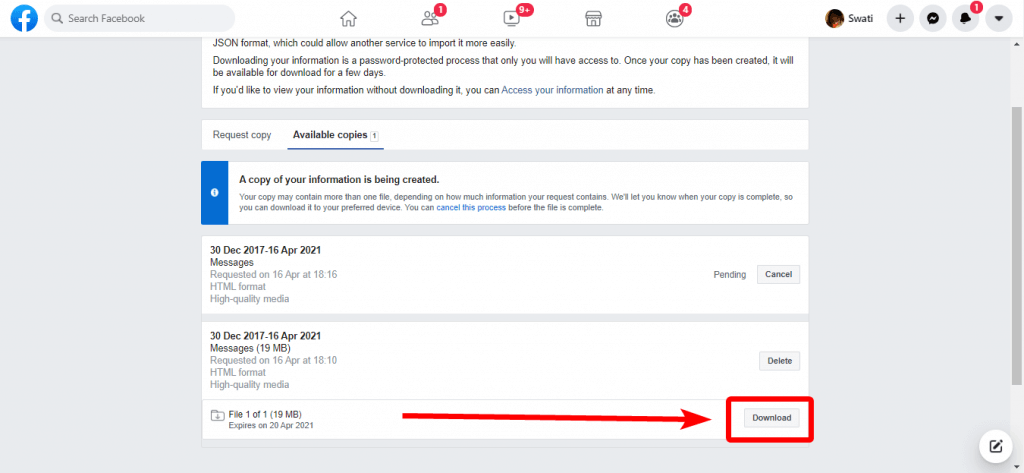Click the cancel this process link
The image size is (1024, 473).
coord(471,208)
